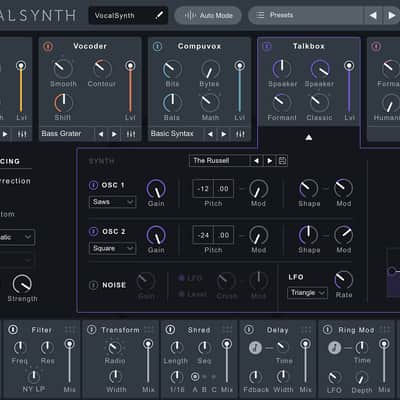This screenshot has width=400, height=400.
Task: Click OSC 2 pitch semitone field -24
Action: (x=203, y=235)
